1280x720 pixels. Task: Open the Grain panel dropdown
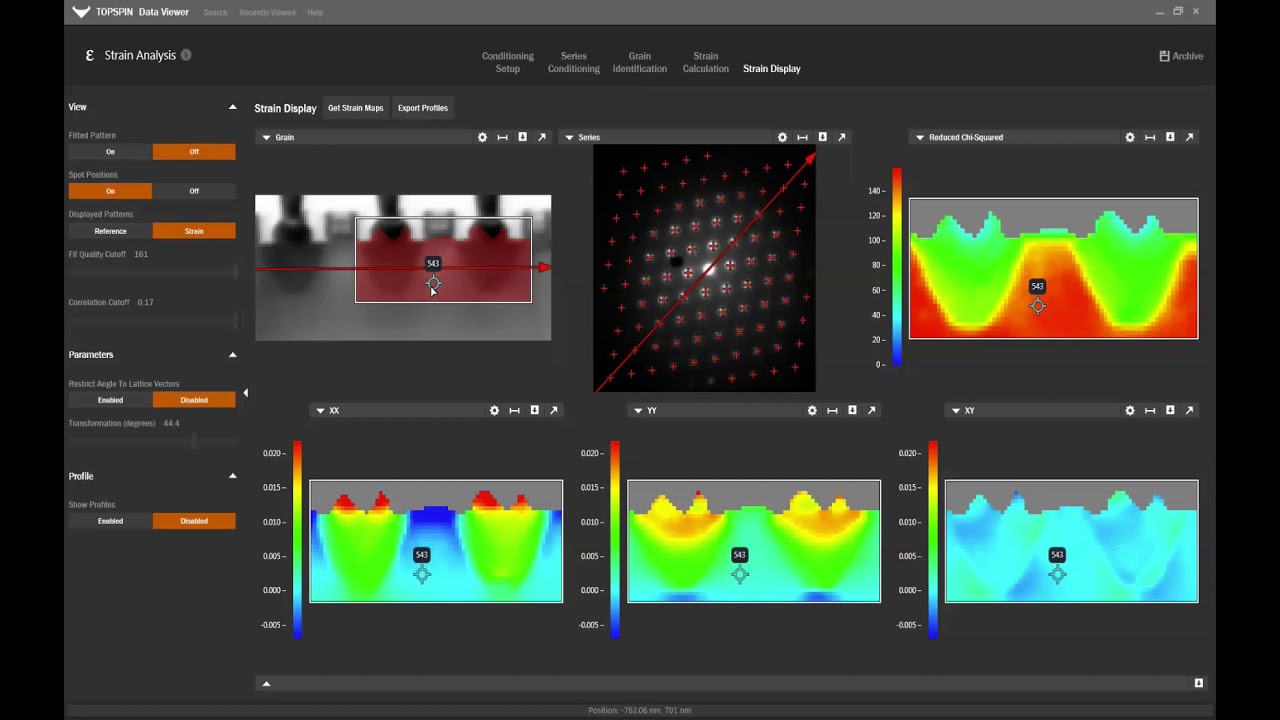tap(266, 137)
